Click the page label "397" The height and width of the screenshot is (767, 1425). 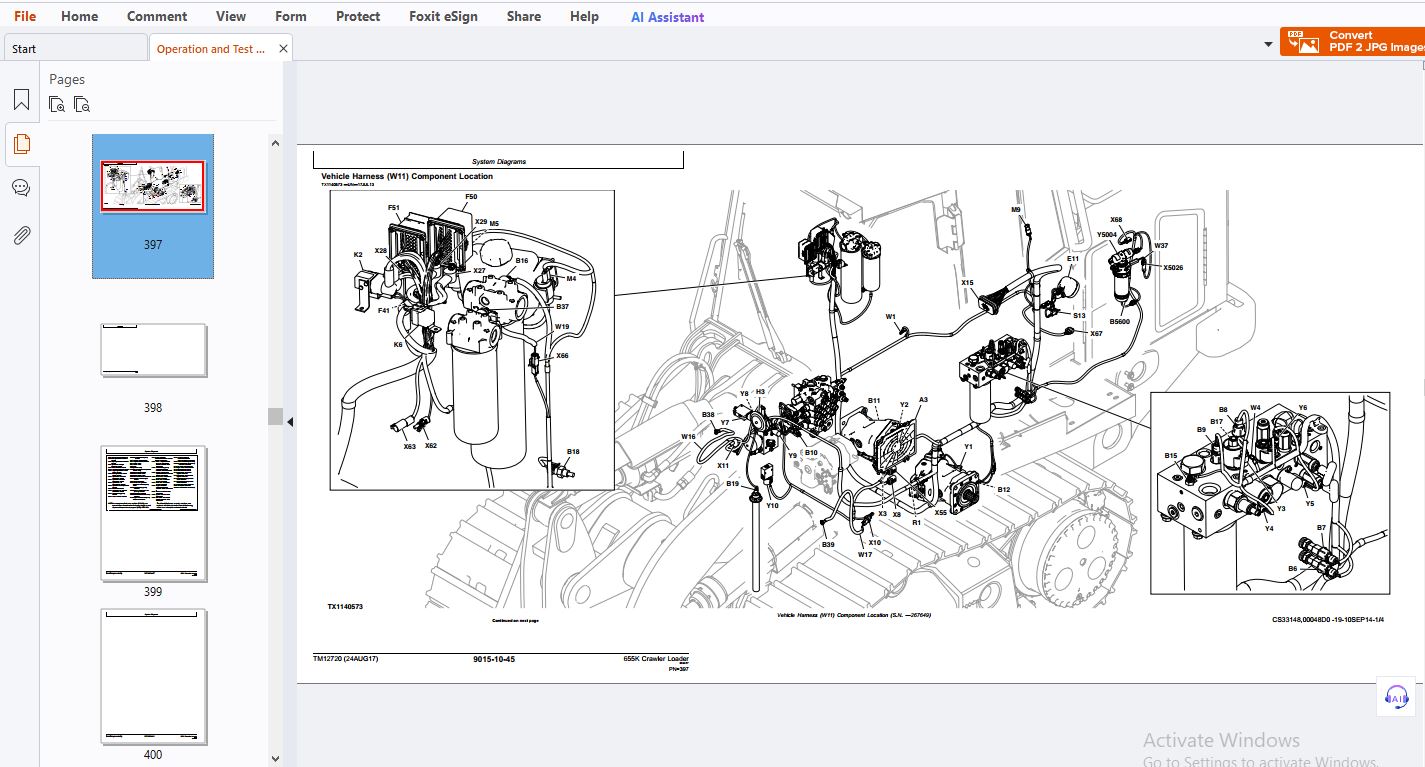[x=152, y=244]
